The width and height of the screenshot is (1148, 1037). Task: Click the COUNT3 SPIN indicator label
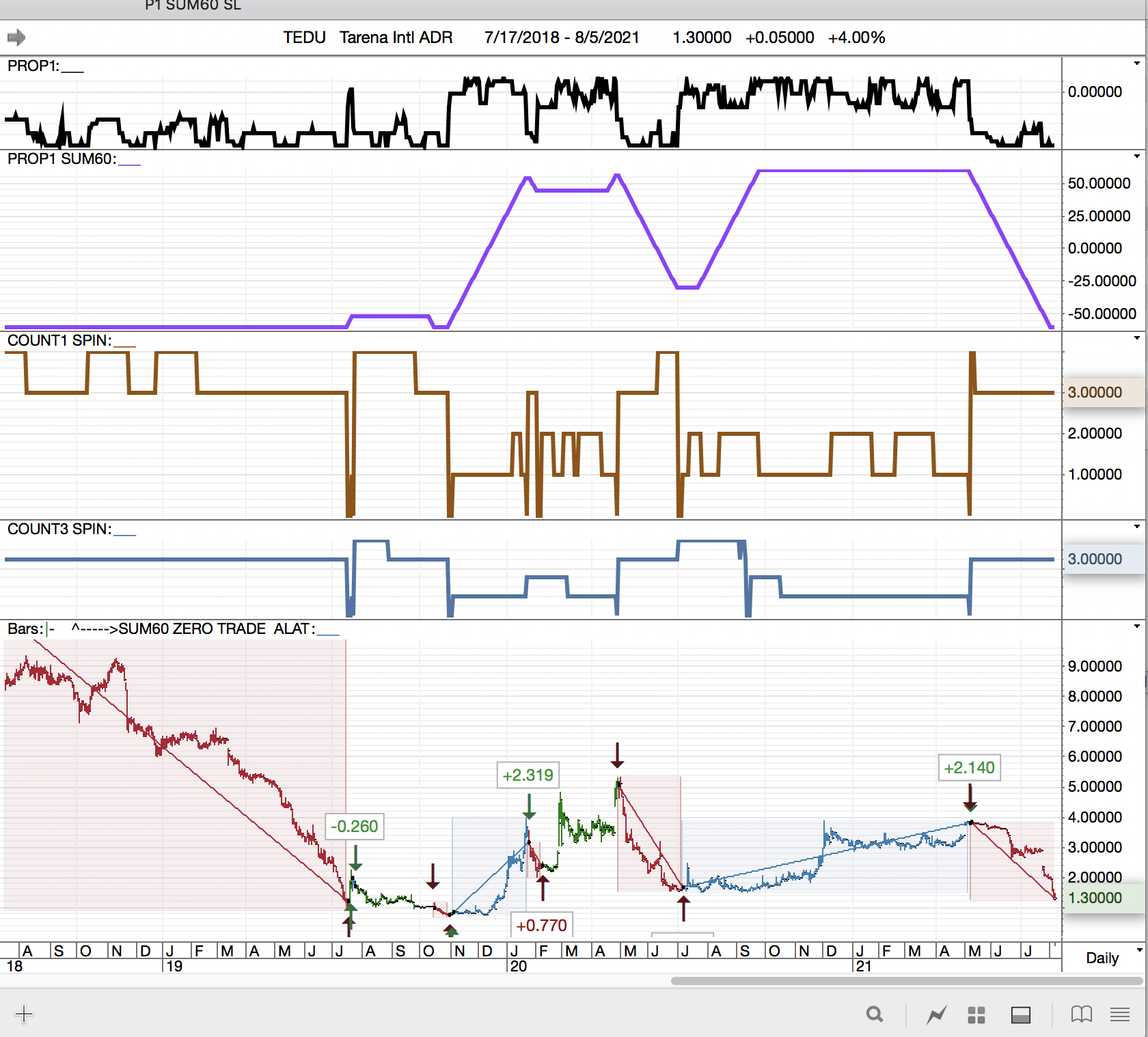59,529
